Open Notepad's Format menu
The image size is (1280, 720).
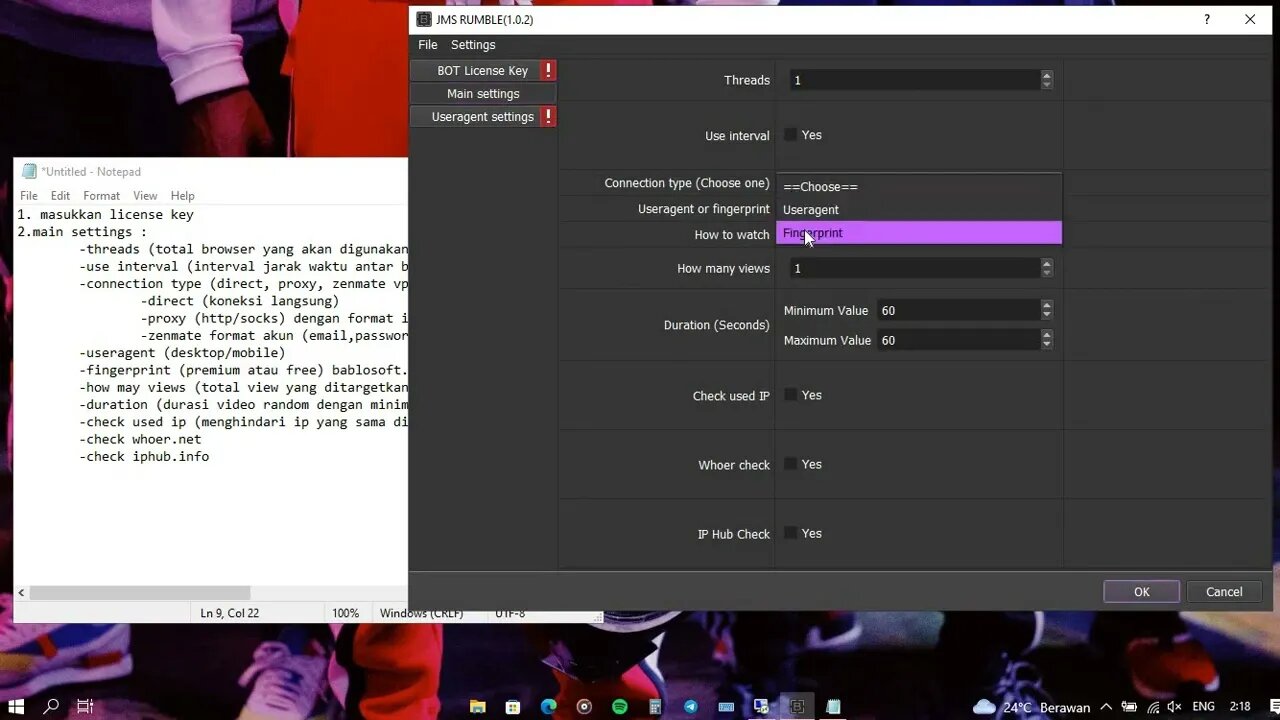coord(101,196)
